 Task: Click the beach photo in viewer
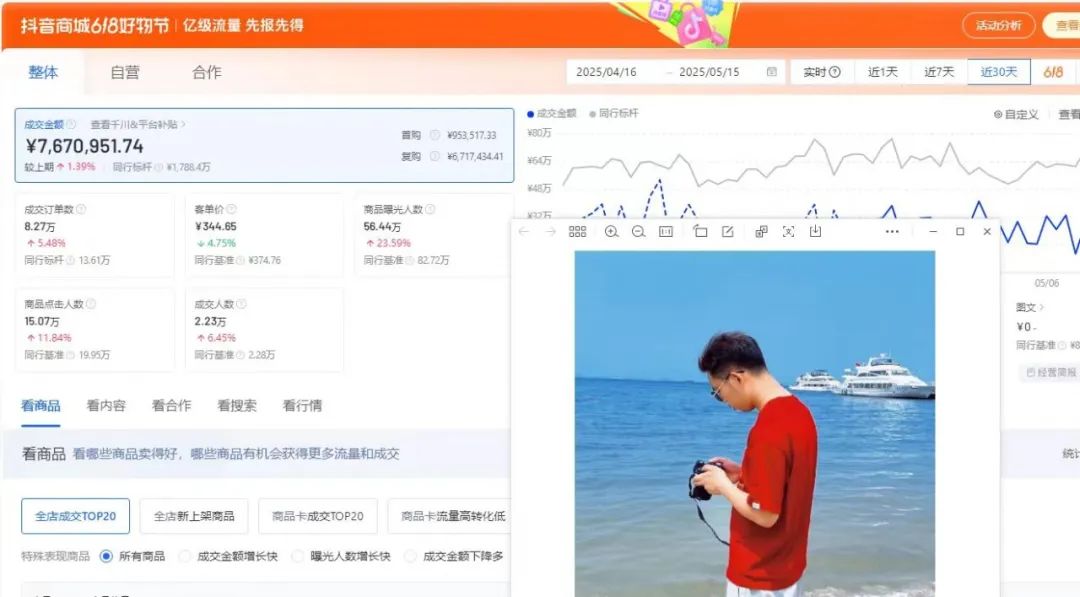tap(755, 423)
